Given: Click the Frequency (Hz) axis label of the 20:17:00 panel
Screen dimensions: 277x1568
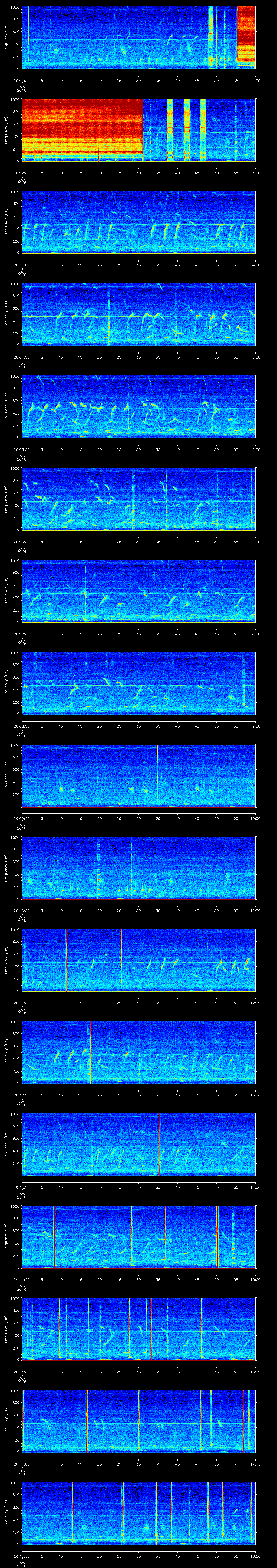Looking at the screenshot, I should (6, 1514).
